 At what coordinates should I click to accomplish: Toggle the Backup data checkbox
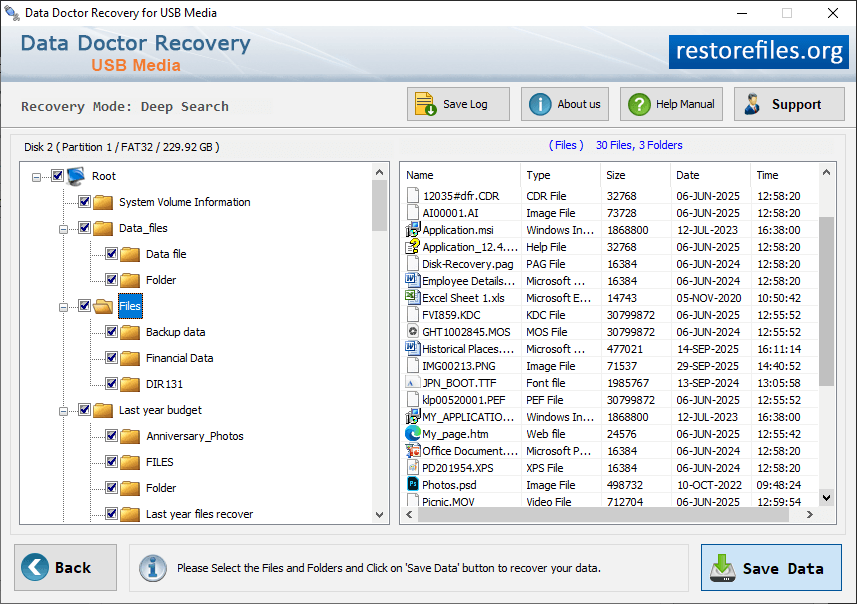(x=111, y=331)
